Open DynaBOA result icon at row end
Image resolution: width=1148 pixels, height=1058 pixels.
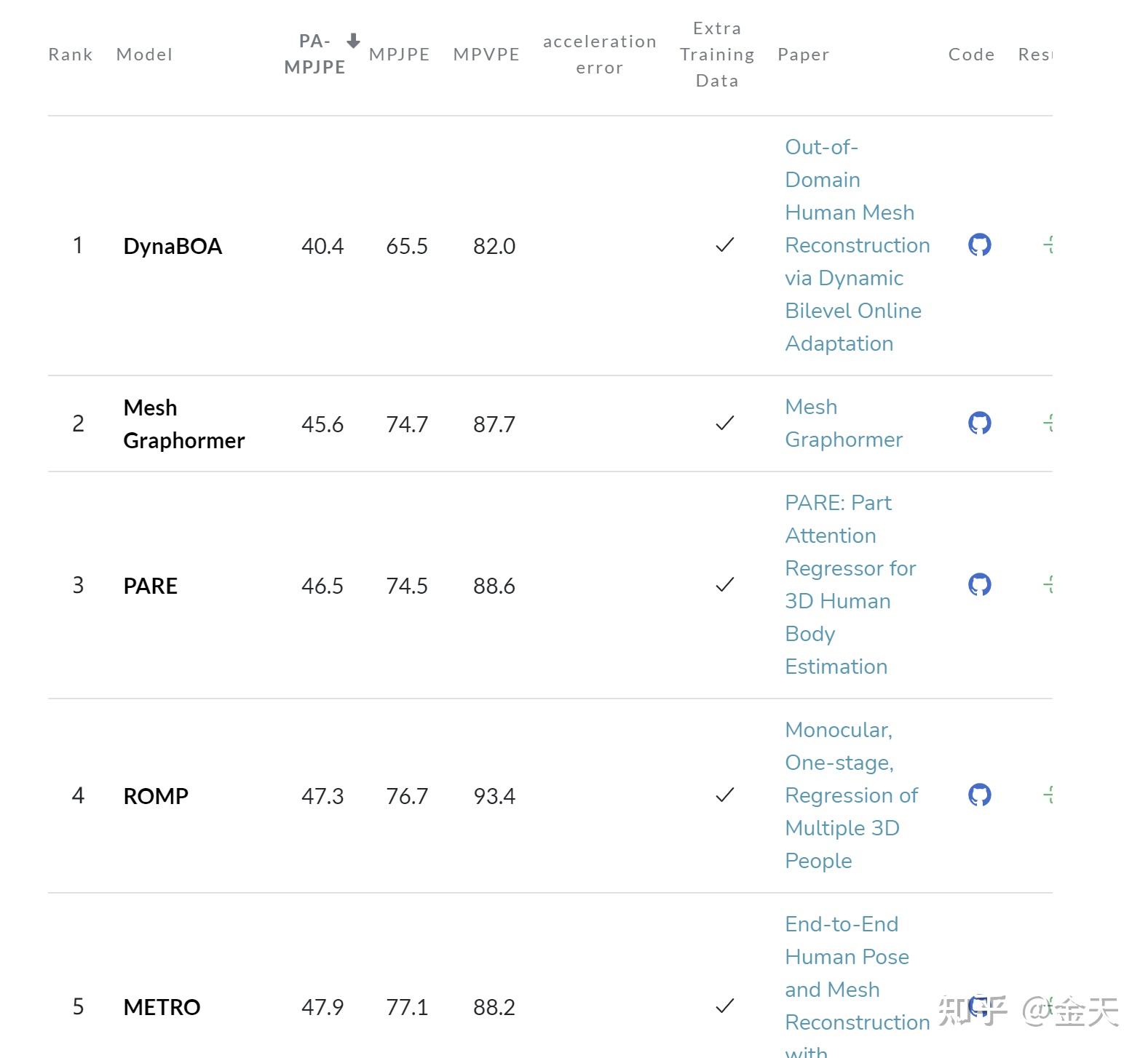coord(1048,245)
